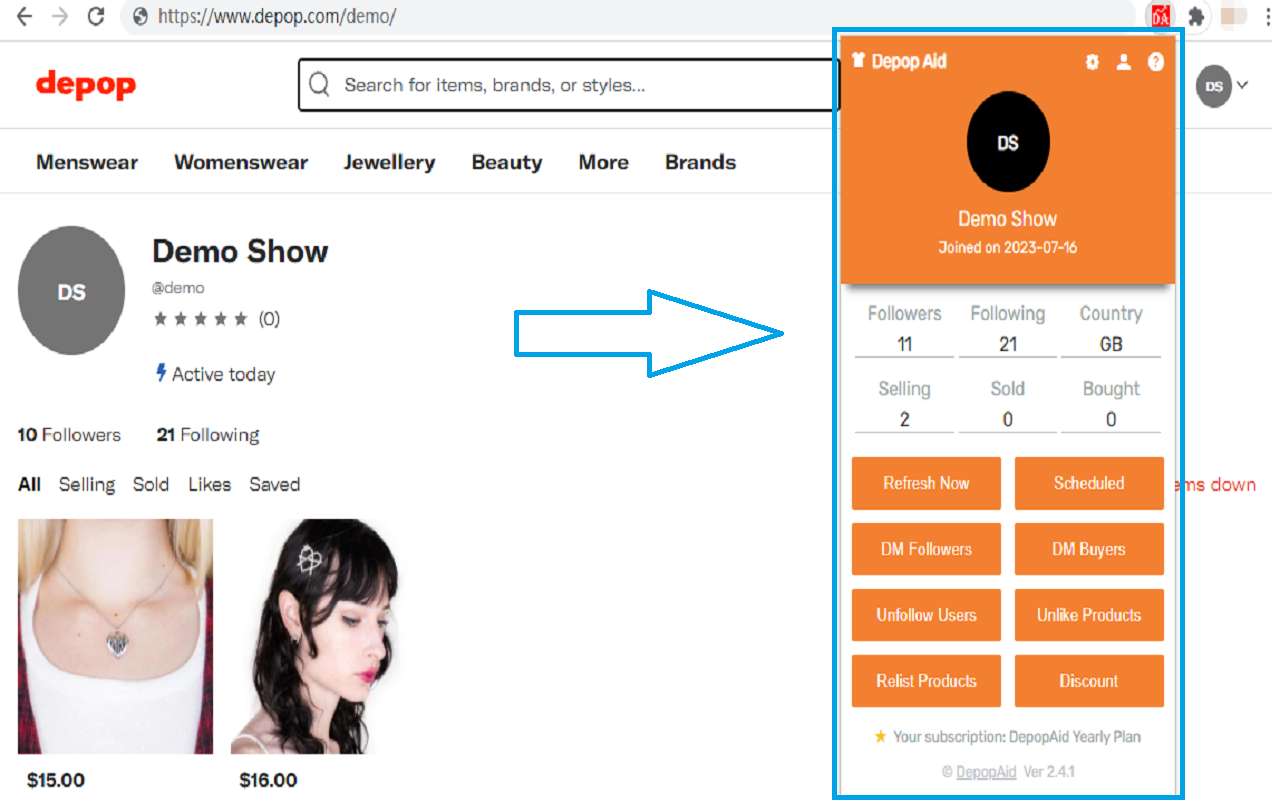Click the depop logo
The image size is (1280, 800).
(86, 85)
